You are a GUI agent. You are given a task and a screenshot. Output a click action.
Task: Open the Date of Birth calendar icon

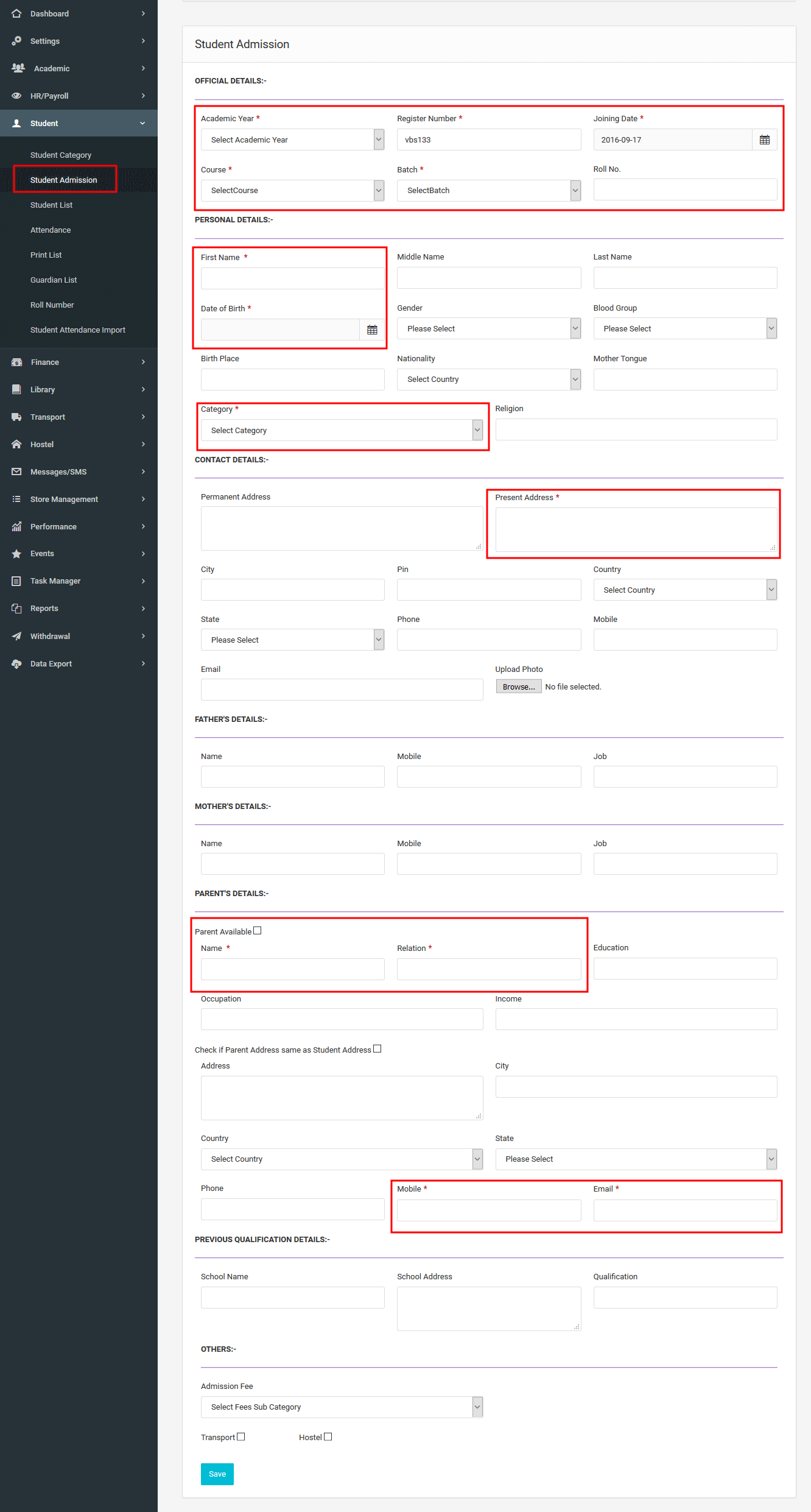coord(372,330)
